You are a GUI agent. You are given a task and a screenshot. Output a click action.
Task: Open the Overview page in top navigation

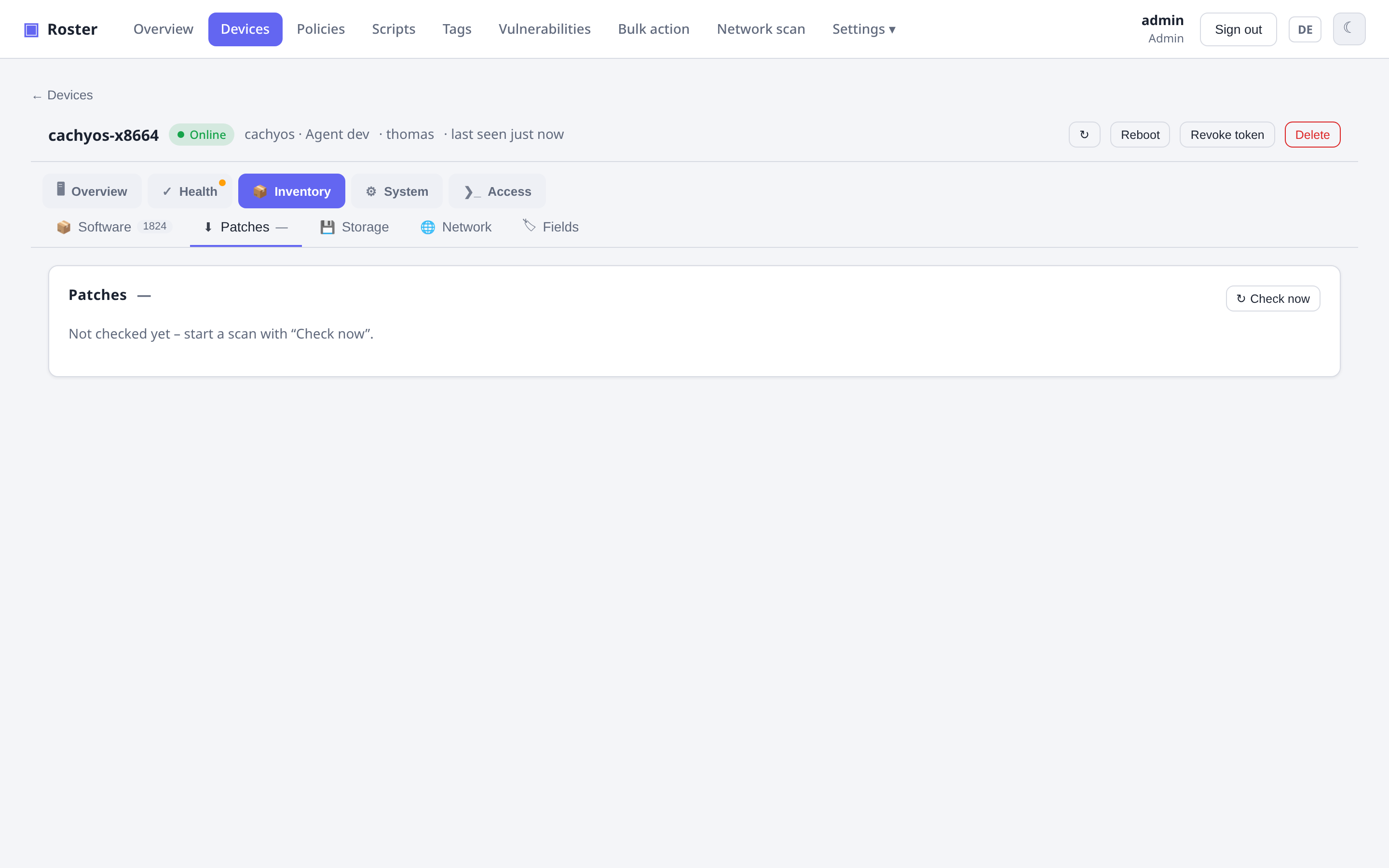click(x=163, y=29)
